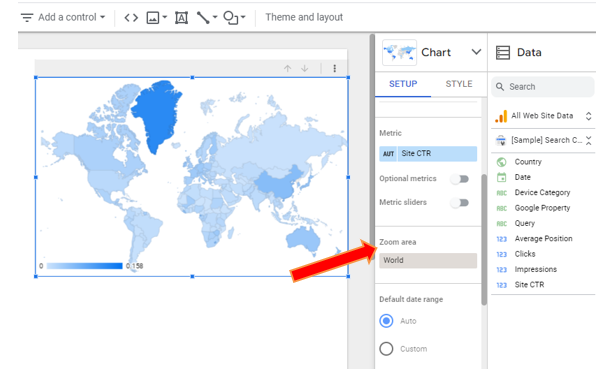Click the AUT aggregation badge on metric

tap(389, 154)
